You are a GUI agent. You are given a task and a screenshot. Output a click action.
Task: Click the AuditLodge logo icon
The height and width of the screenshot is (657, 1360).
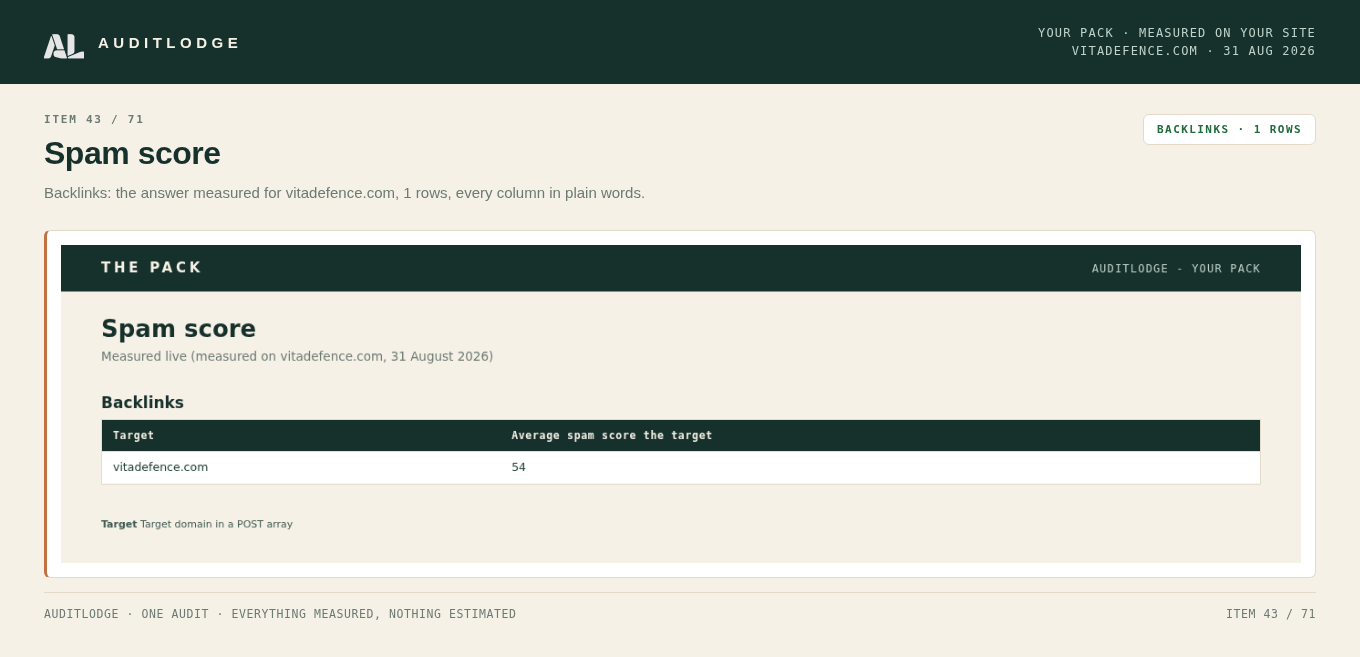[x=64, y=46]
